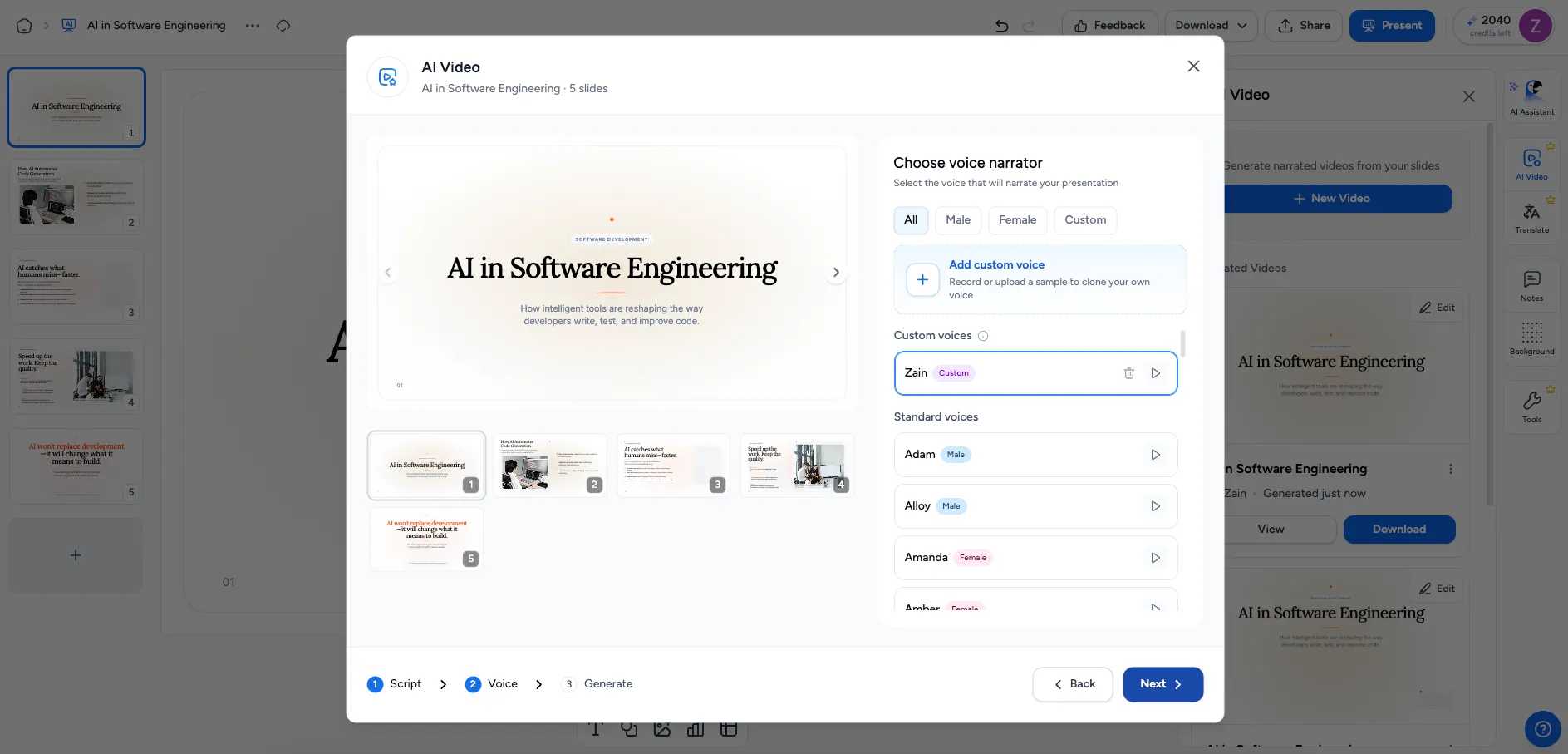Click the credits left counter
1568x754 pixels.
click(x=1490, y=26)
